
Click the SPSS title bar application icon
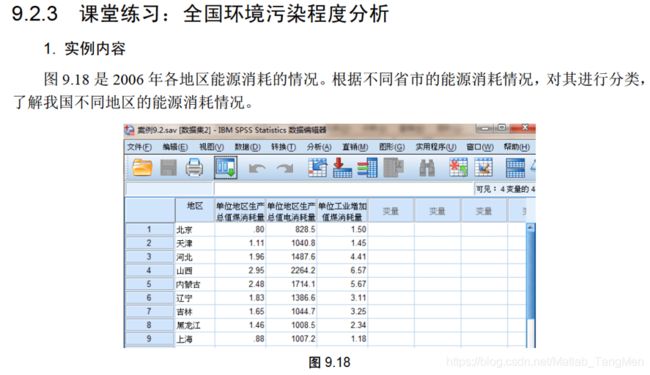[129, 130]
